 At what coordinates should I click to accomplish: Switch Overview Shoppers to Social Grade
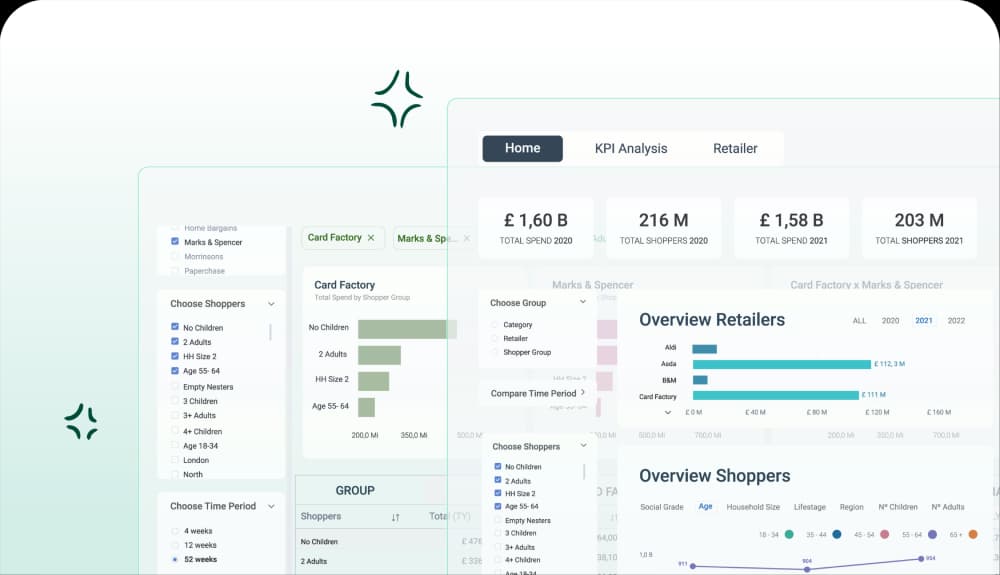(661, 507)
